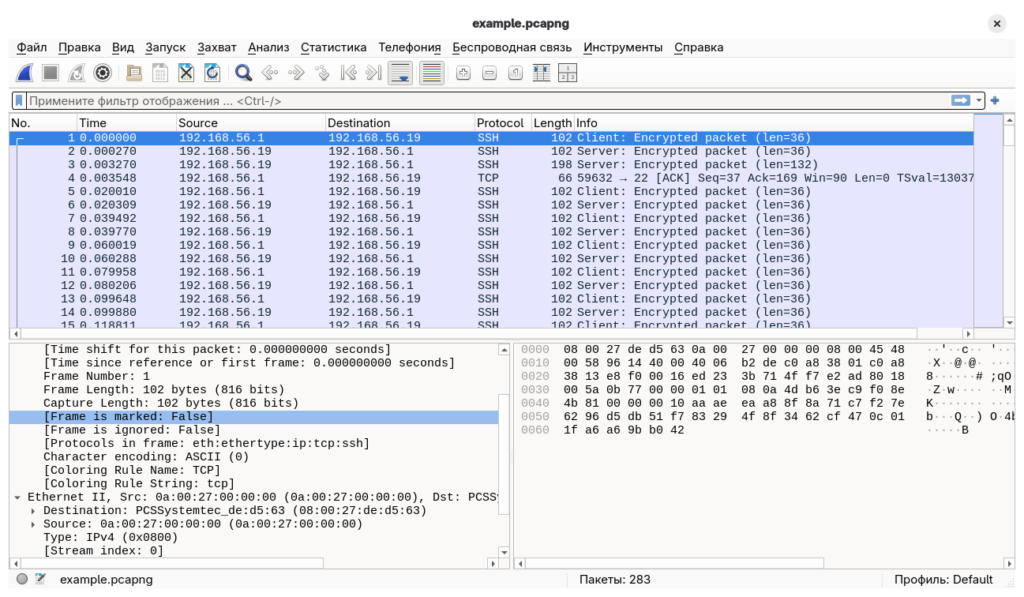Reload this capture file
This screenshot has width=1024, height=597.
pyautogui.click(x=212, y=73)
